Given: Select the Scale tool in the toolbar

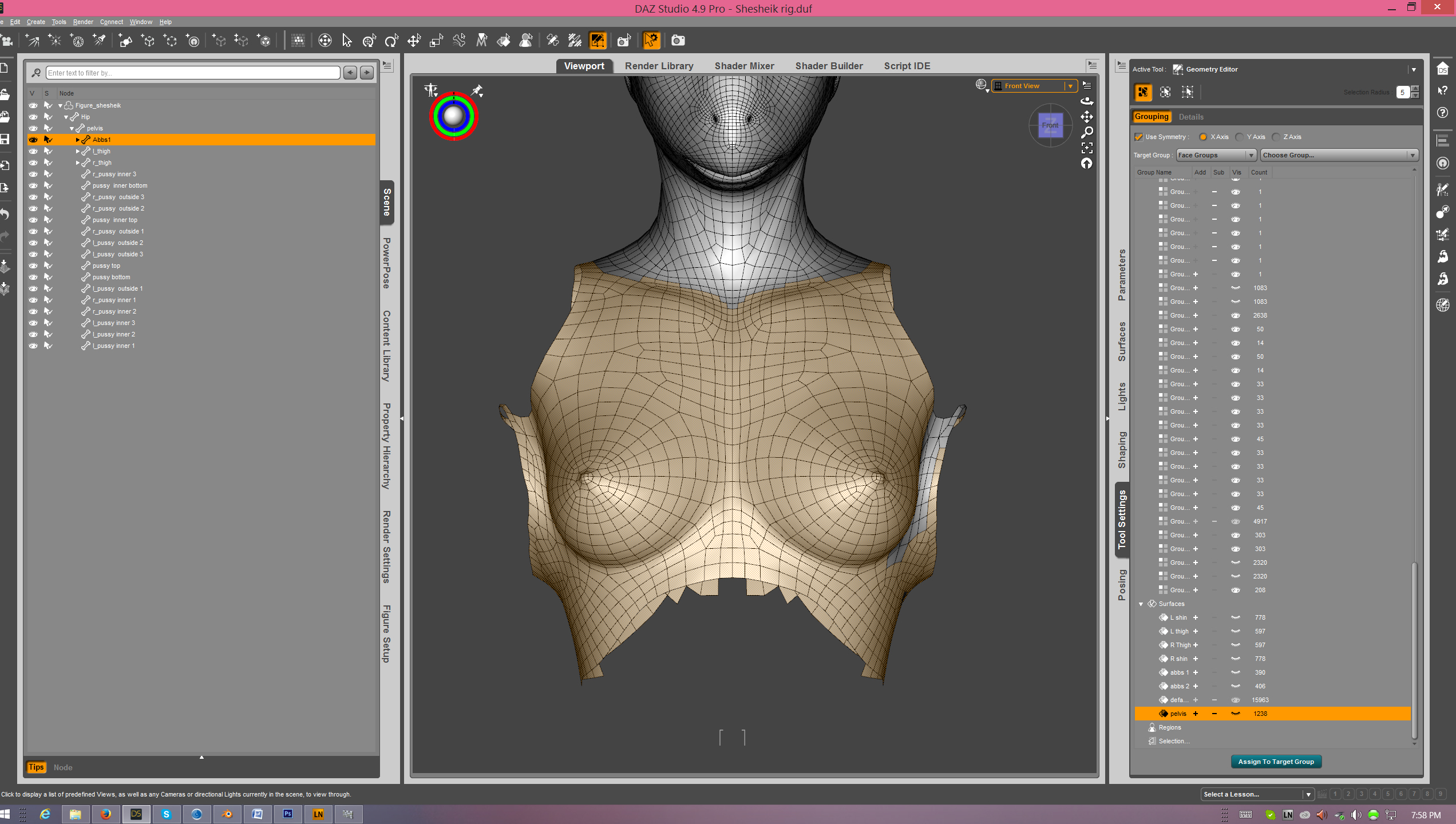Looking at the screenshot, I should [436, 41].
